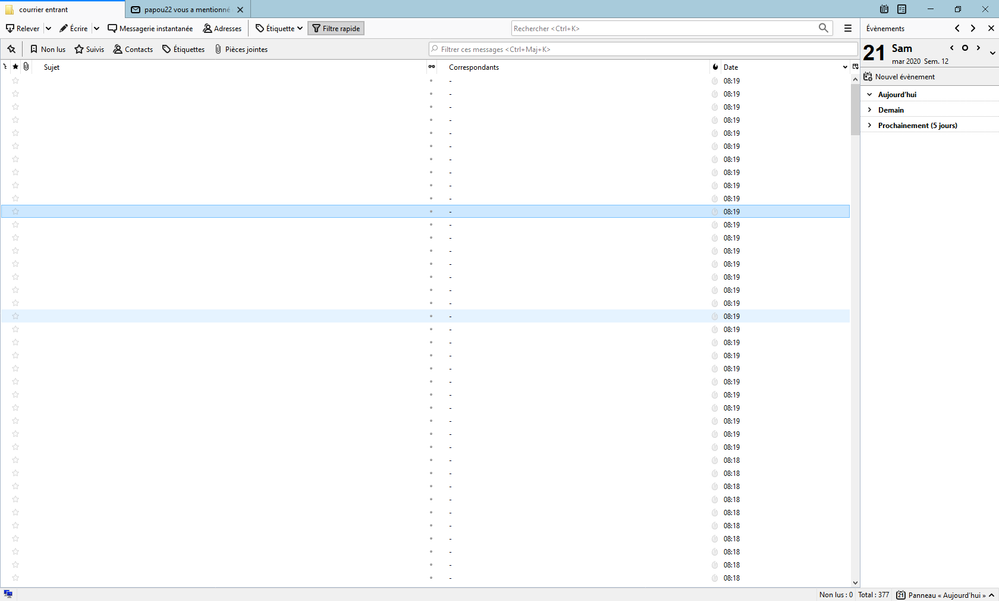Toggle the Filtre rapide bar
999x601 pixels.
336,29
